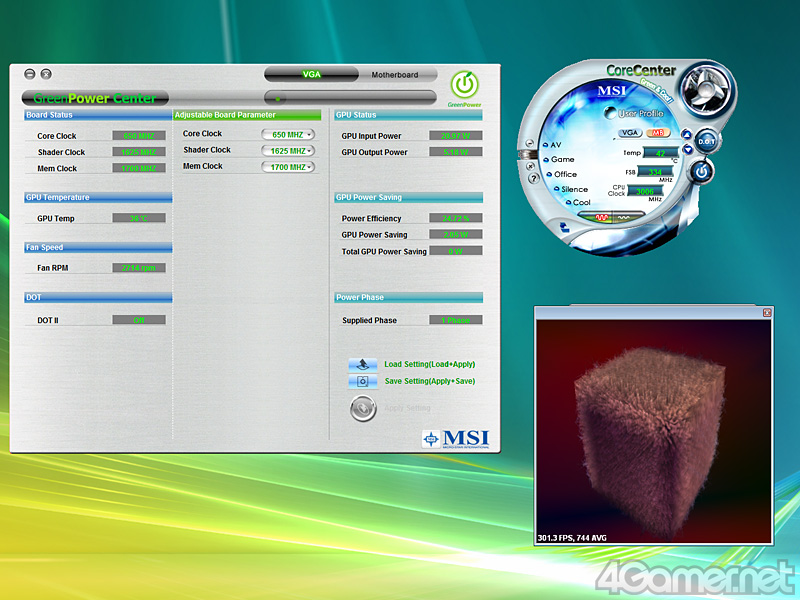Close the fur cube render window
The image size is (800, 600).
pos(767,312)
